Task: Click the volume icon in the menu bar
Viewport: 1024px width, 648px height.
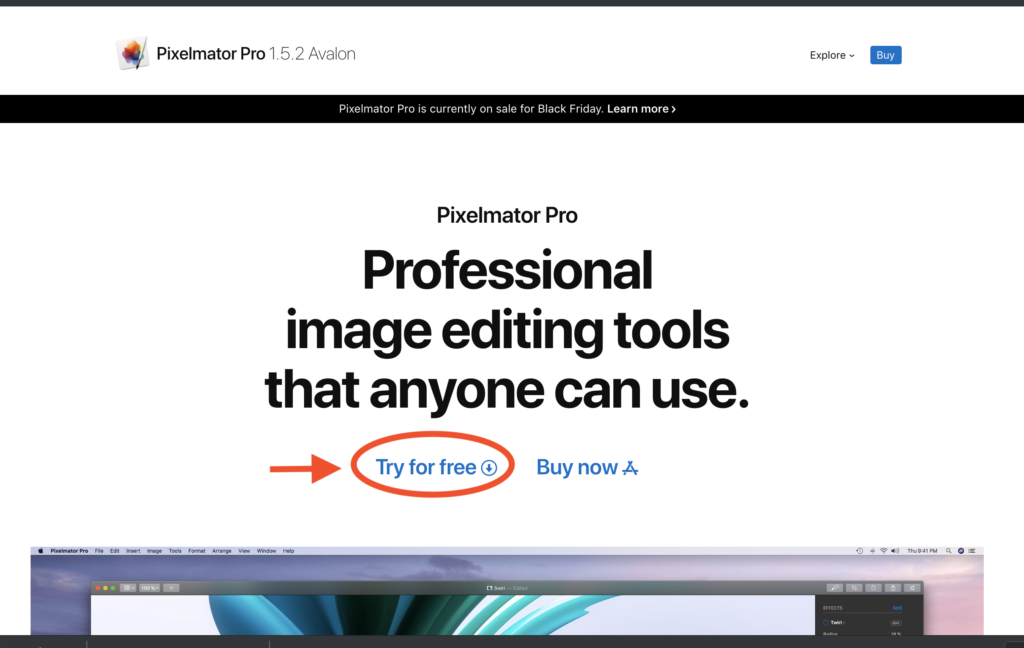Action: 895,550
